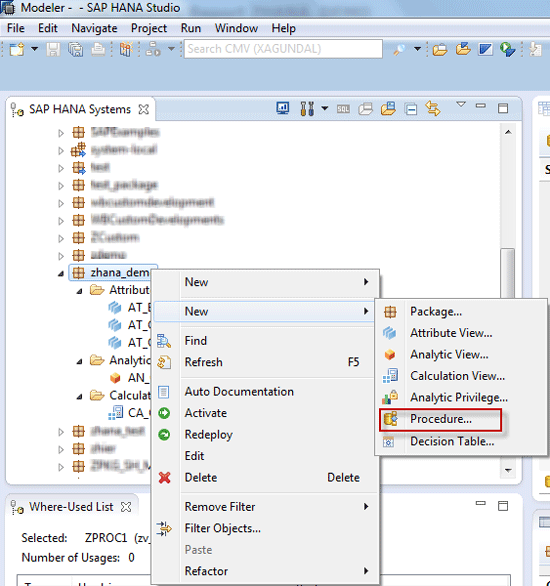Click the red X Delete icon
The width and height of the screenshot is (550, 586).
(164, 478)
